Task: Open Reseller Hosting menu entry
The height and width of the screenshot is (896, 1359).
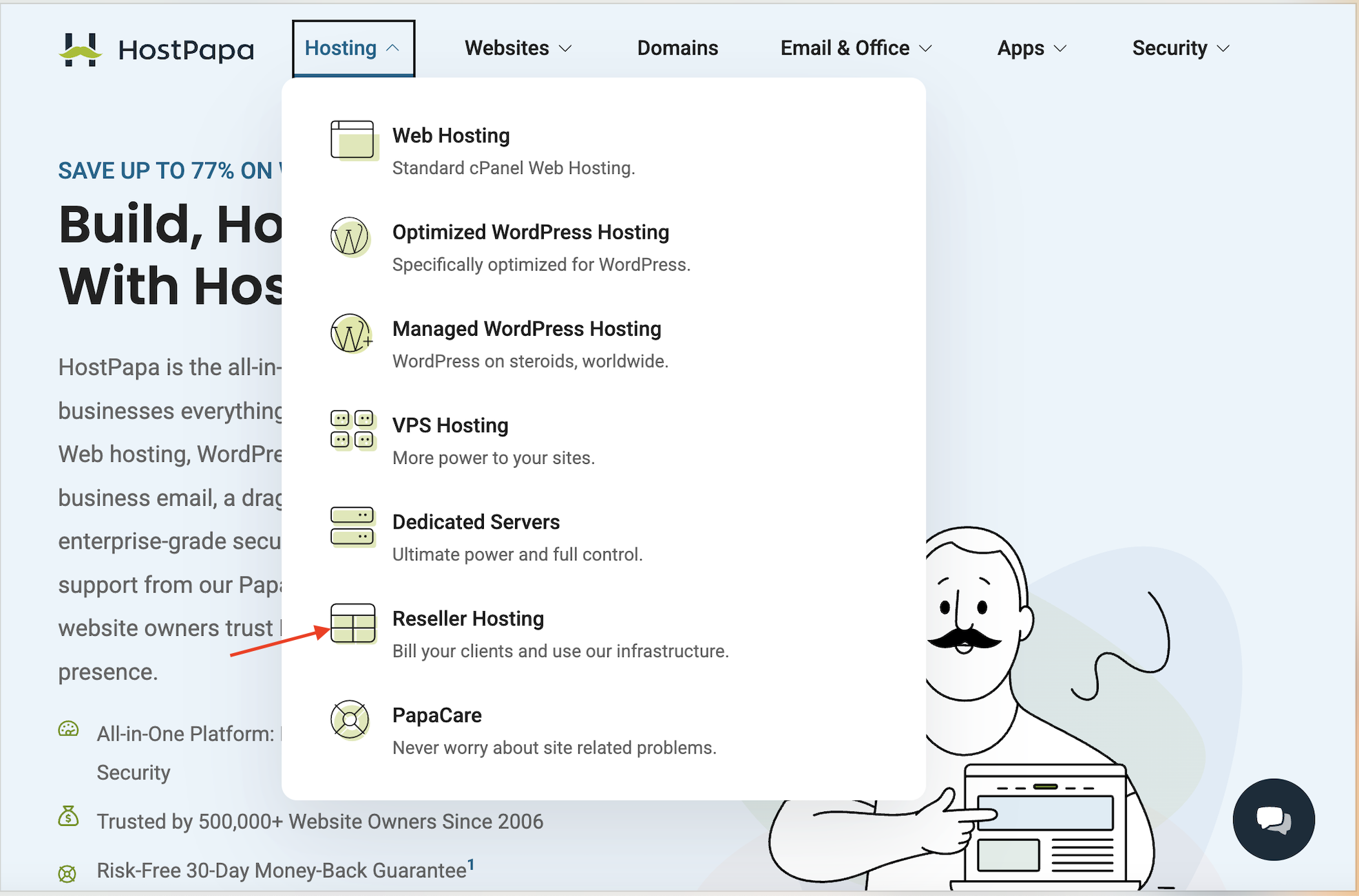Action: (x=468, y=619)
